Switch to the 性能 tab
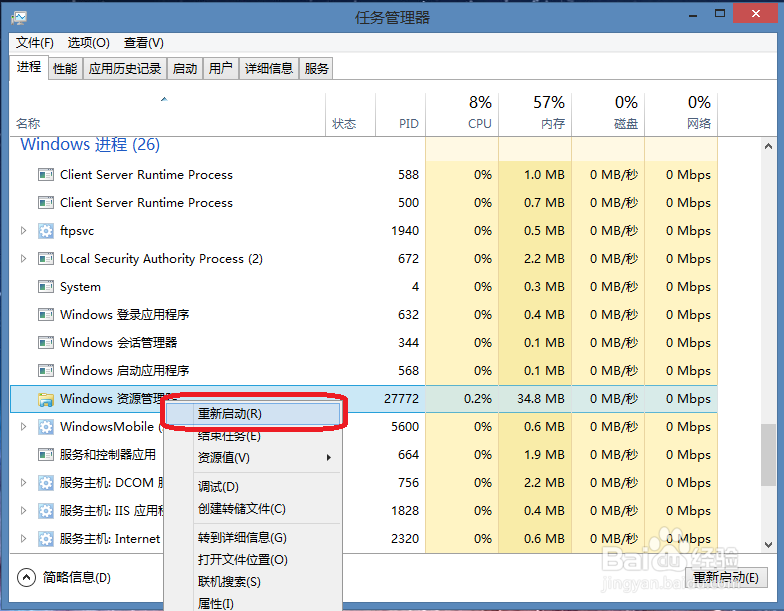The height and width of the screenshot is (611, 784). point(66,68)
